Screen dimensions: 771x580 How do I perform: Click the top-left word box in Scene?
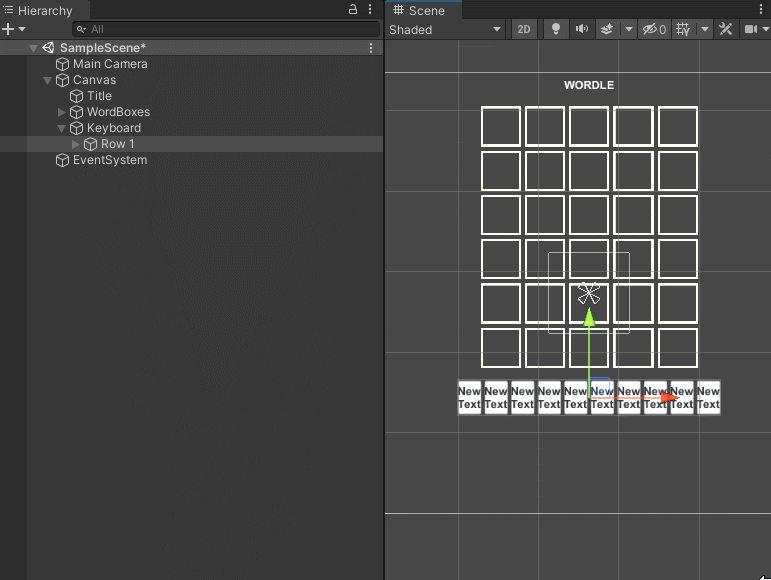501,126
